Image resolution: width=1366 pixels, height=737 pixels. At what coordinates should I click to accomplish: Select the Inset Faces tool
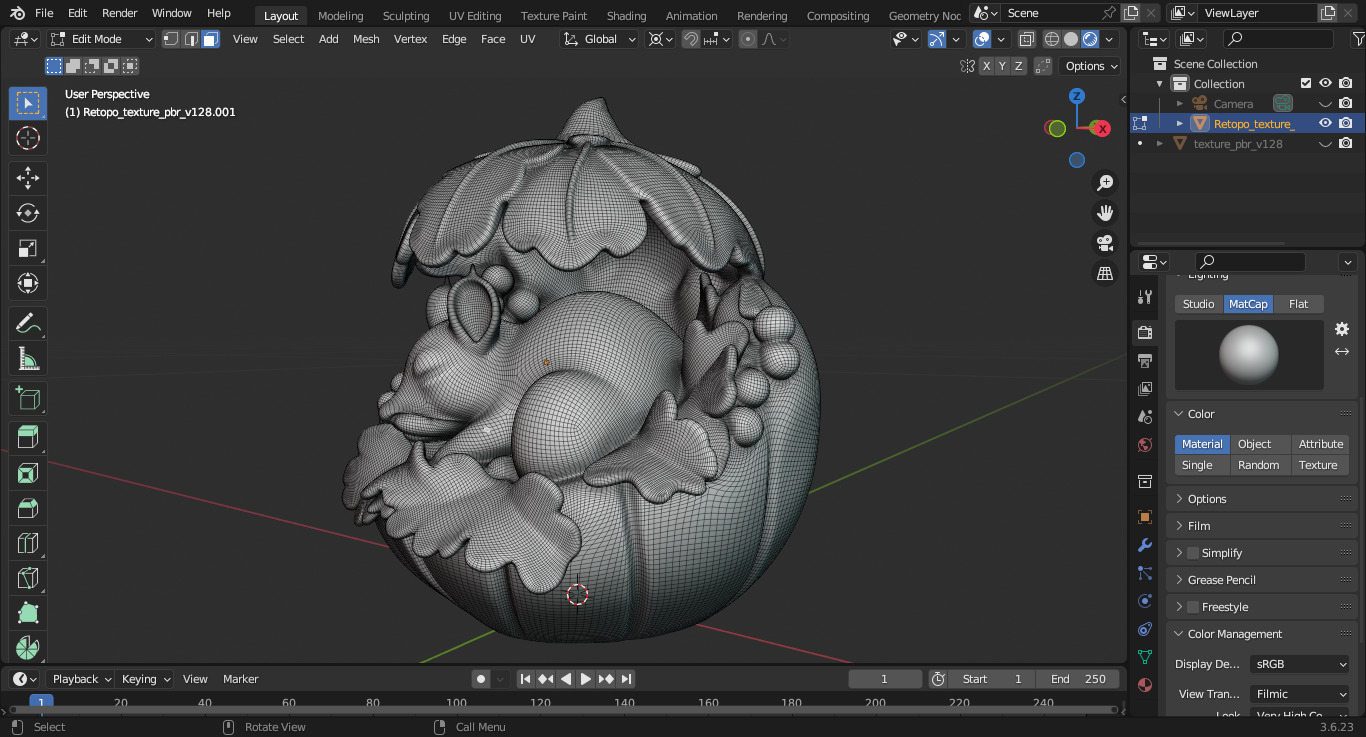point(28,473)
